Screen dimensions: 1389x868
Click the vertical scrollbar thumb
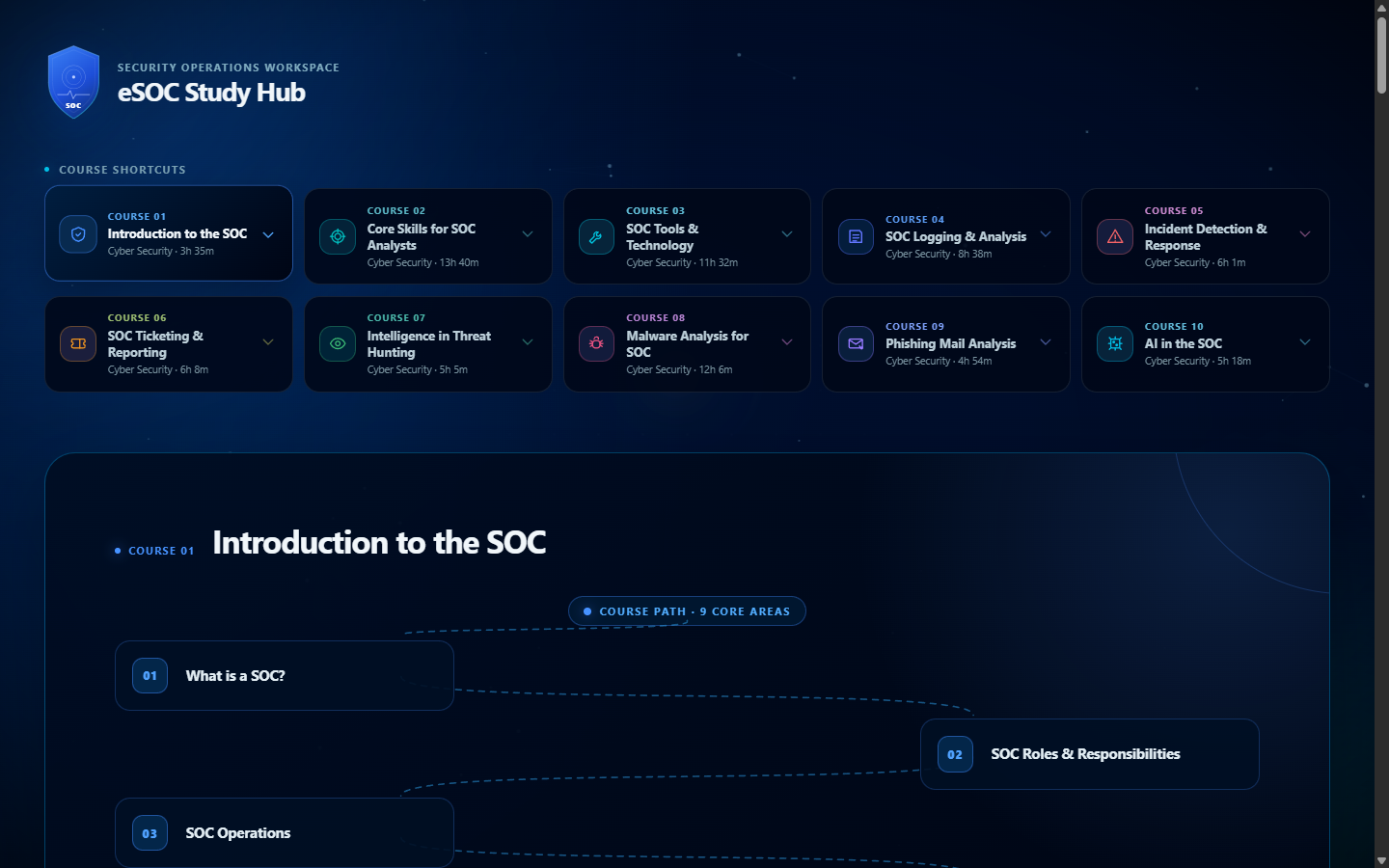[1381, 54]
